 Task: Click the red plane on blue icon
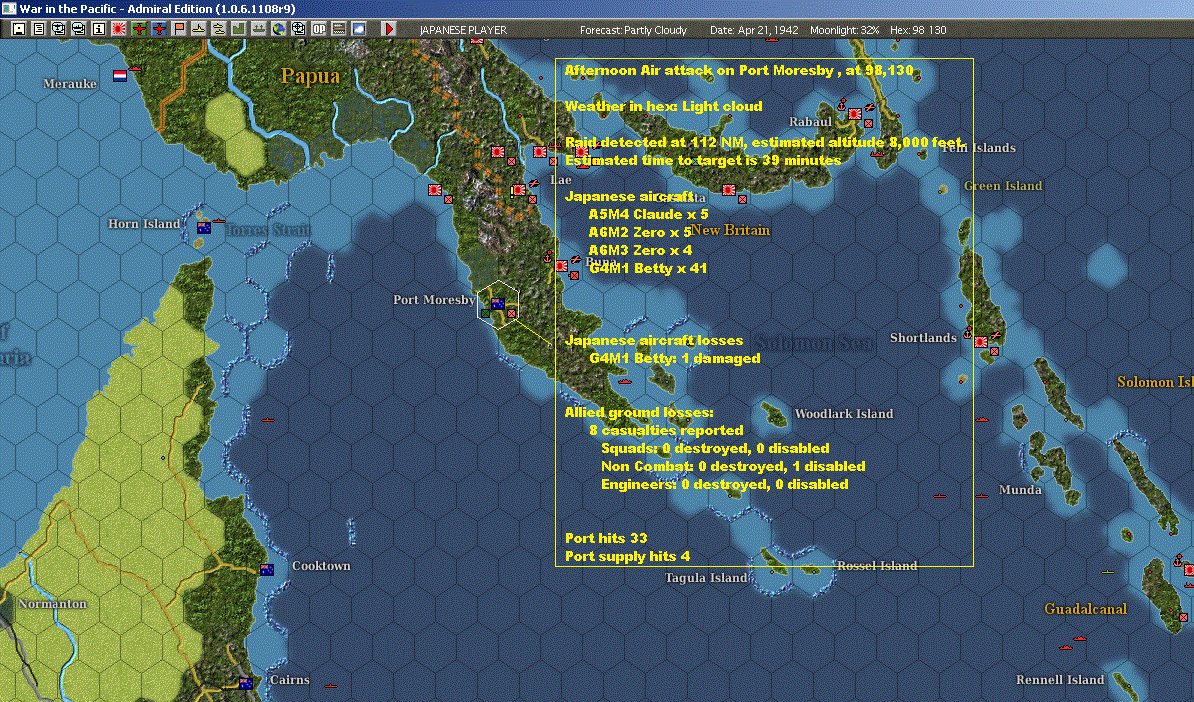click(158, 29)
